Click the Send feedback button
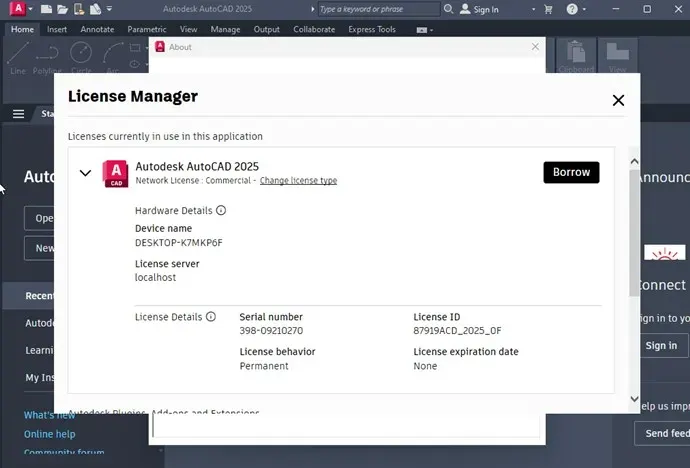The image size is (690, 468). click(662, 433)
